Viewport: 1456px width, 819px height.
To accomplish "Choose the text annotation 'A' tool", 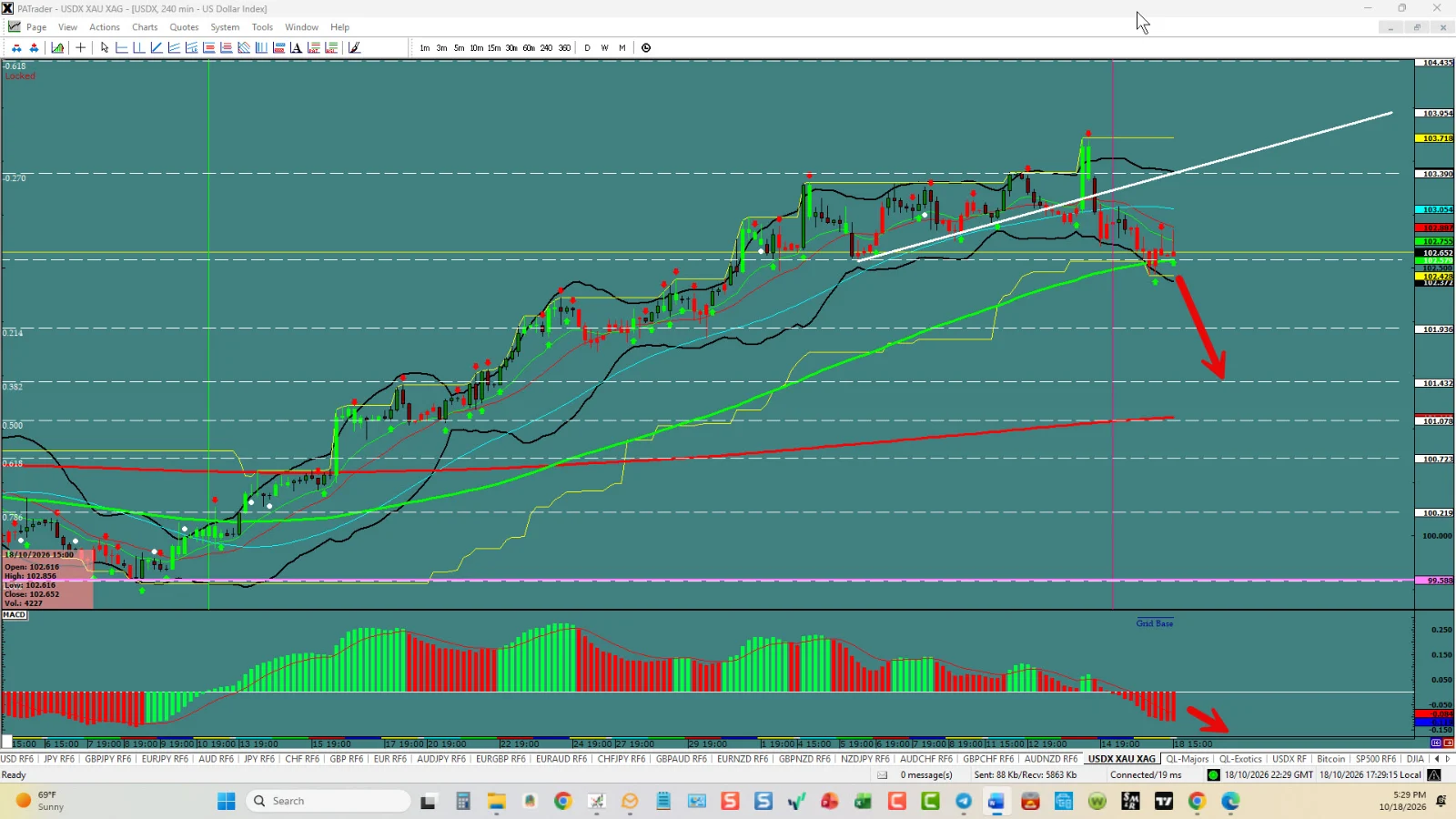I will (296, 47).
